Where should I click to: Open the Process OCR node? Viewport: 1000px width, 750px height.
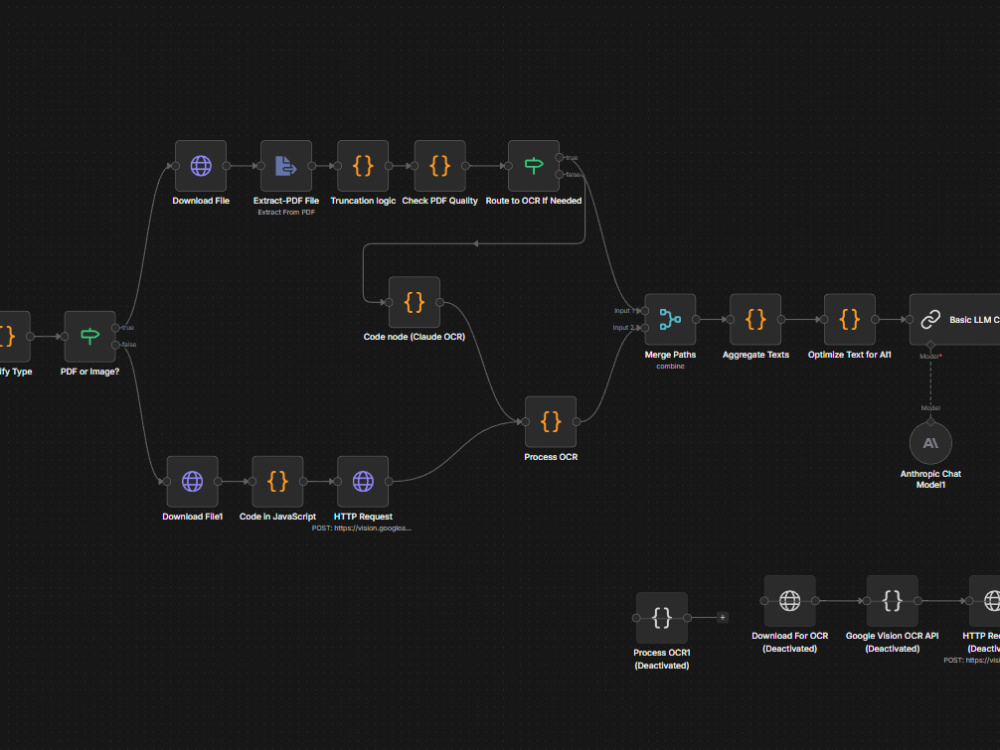(550, 422)
